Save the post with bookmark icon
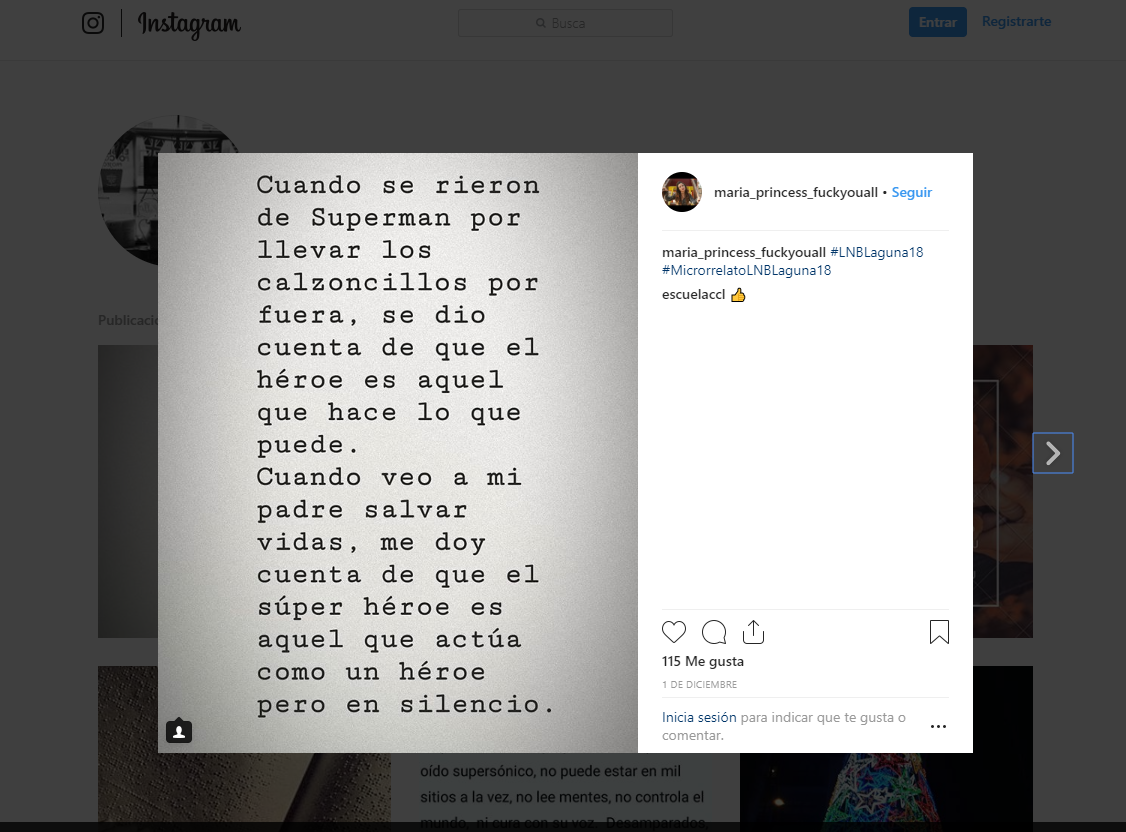The height and width of the screenshot is (832, 1126). [939, 632]
